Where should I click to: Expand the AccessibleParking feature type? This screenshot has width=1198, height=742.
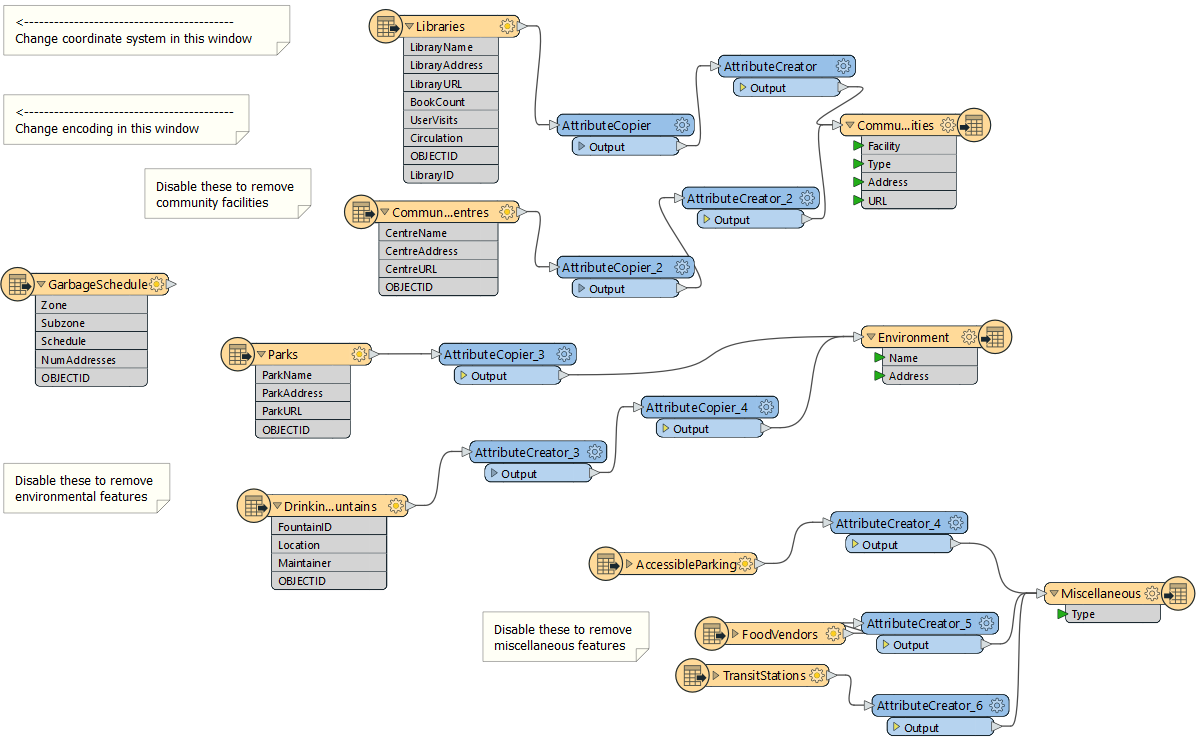[x=628, y=565]
